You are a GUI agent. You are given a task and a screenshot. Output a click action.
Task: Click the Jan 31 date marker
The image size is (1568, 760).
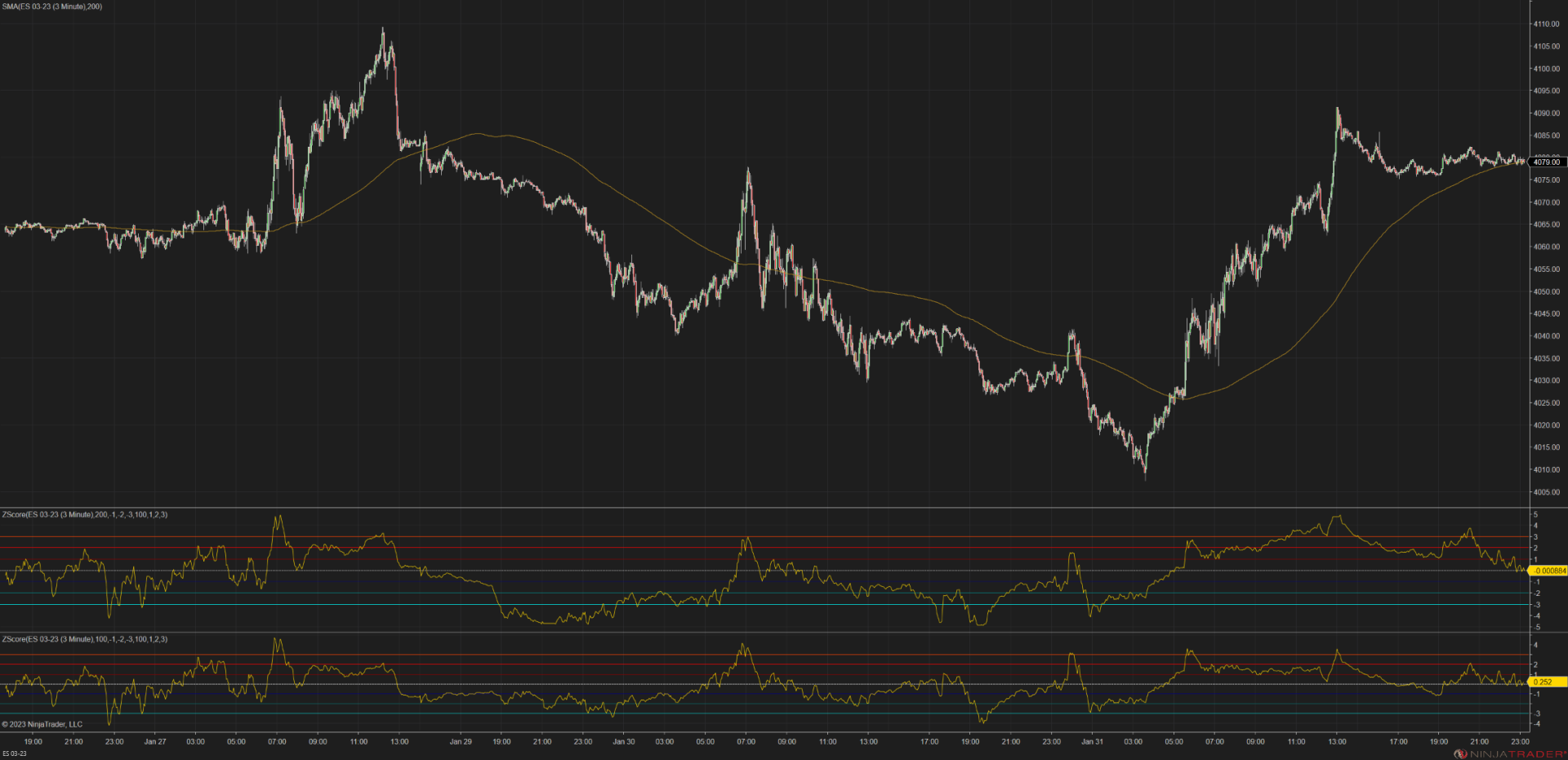(1092, 742)
